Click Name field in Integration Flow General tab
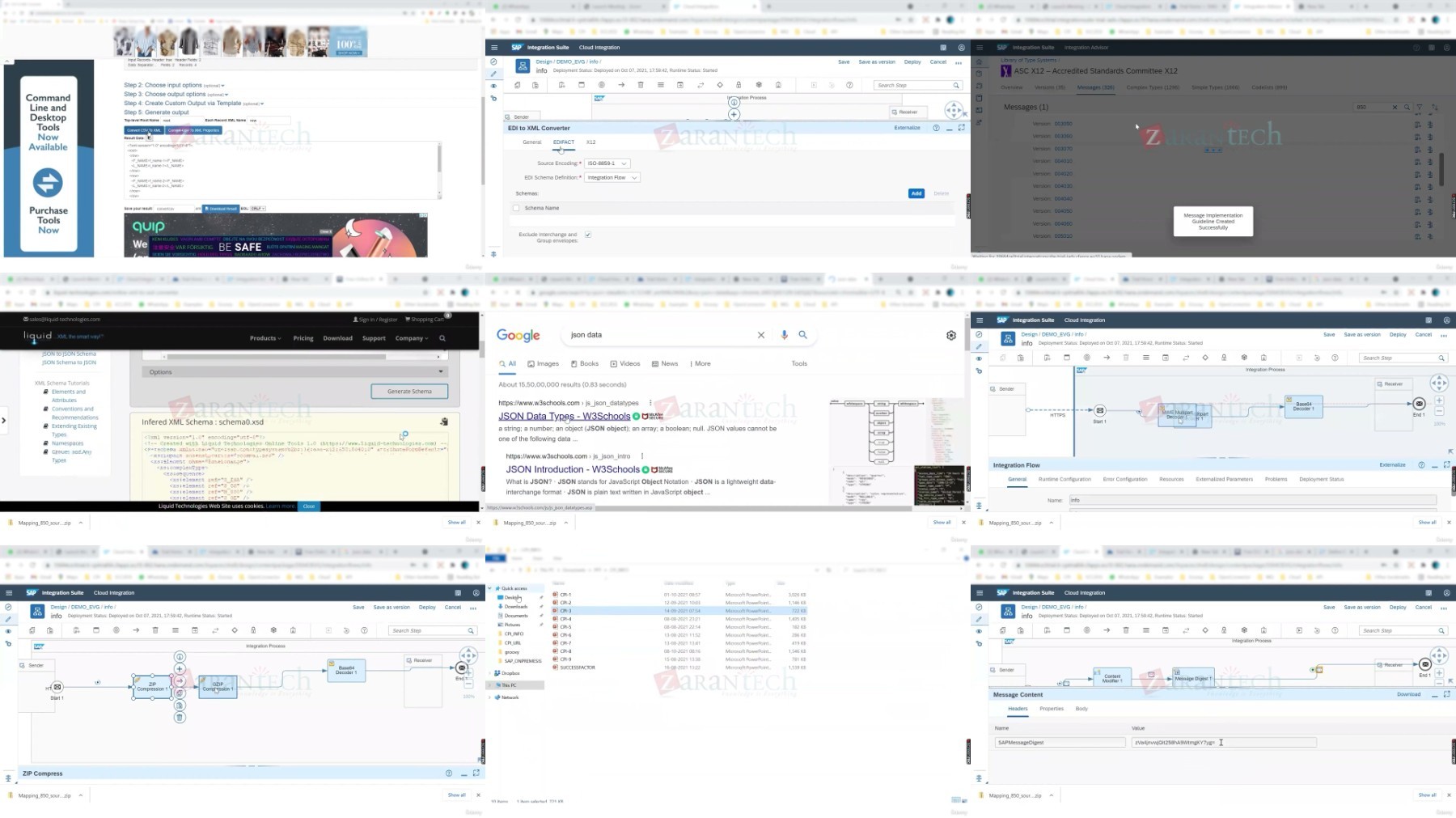Image resolution: width=1456 pixels, height=818 pixels. (1252, 500)
